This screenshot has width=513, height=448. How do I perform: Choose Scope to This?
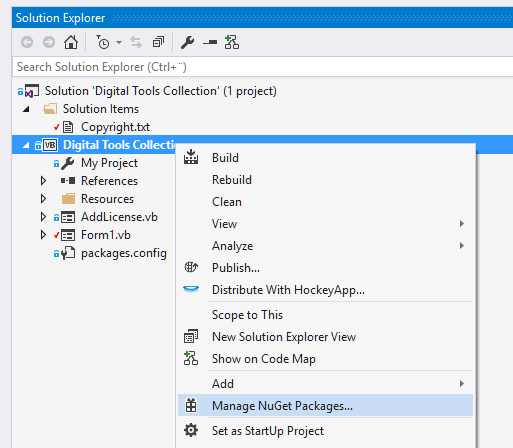(x=325, y=315)
